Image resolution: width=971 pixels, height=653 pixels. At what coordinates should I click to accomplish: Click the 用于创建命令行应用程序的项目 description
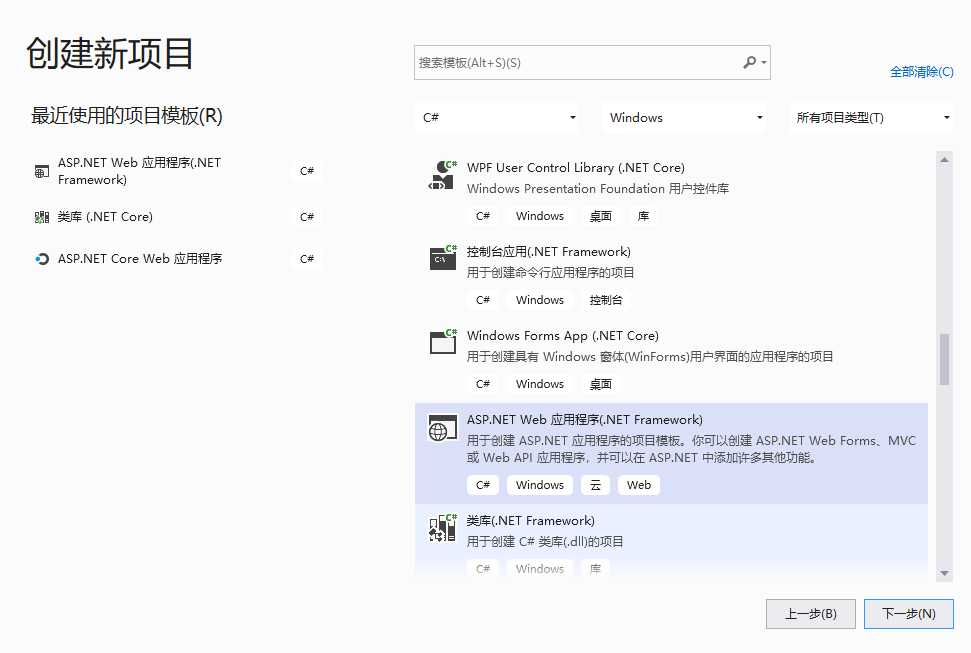(551, 273)
